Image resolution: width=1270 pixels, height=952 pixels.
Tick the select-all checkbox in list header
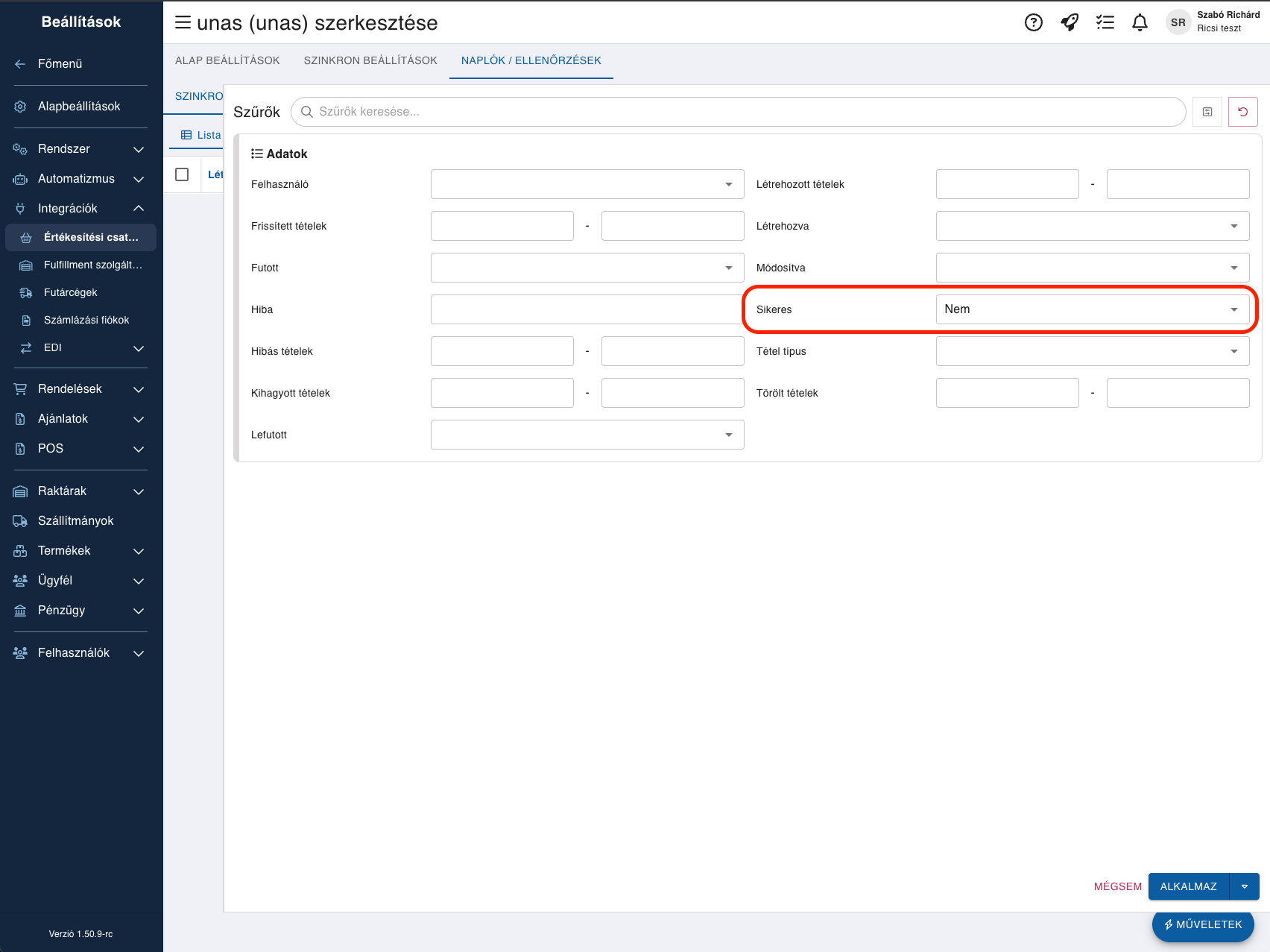(182, 174)
